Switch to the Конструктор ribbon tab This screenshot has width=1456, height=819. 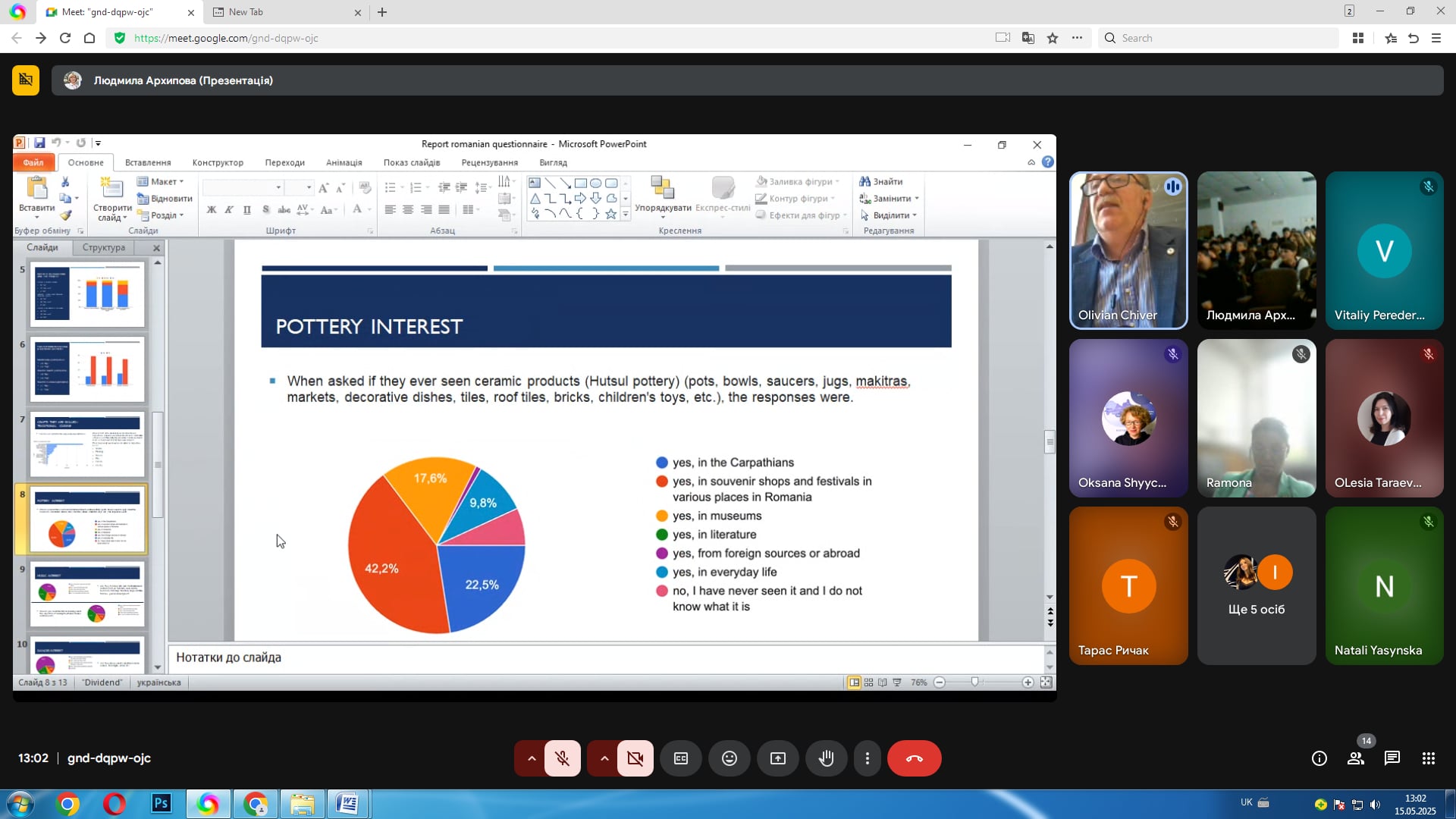pyautogui.click(x=218, y=162)
